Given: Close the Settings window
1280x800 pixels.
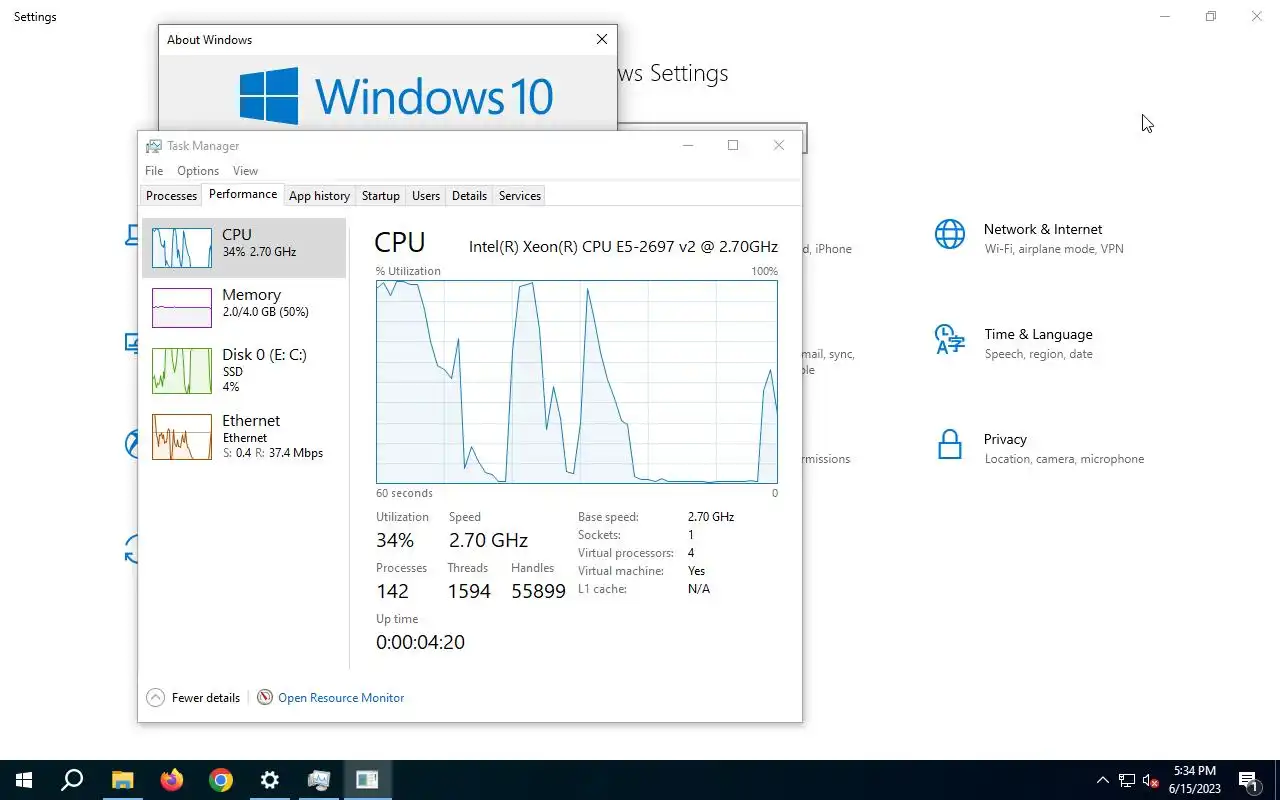Looking at the screenshot, I should click(1257, 17).
